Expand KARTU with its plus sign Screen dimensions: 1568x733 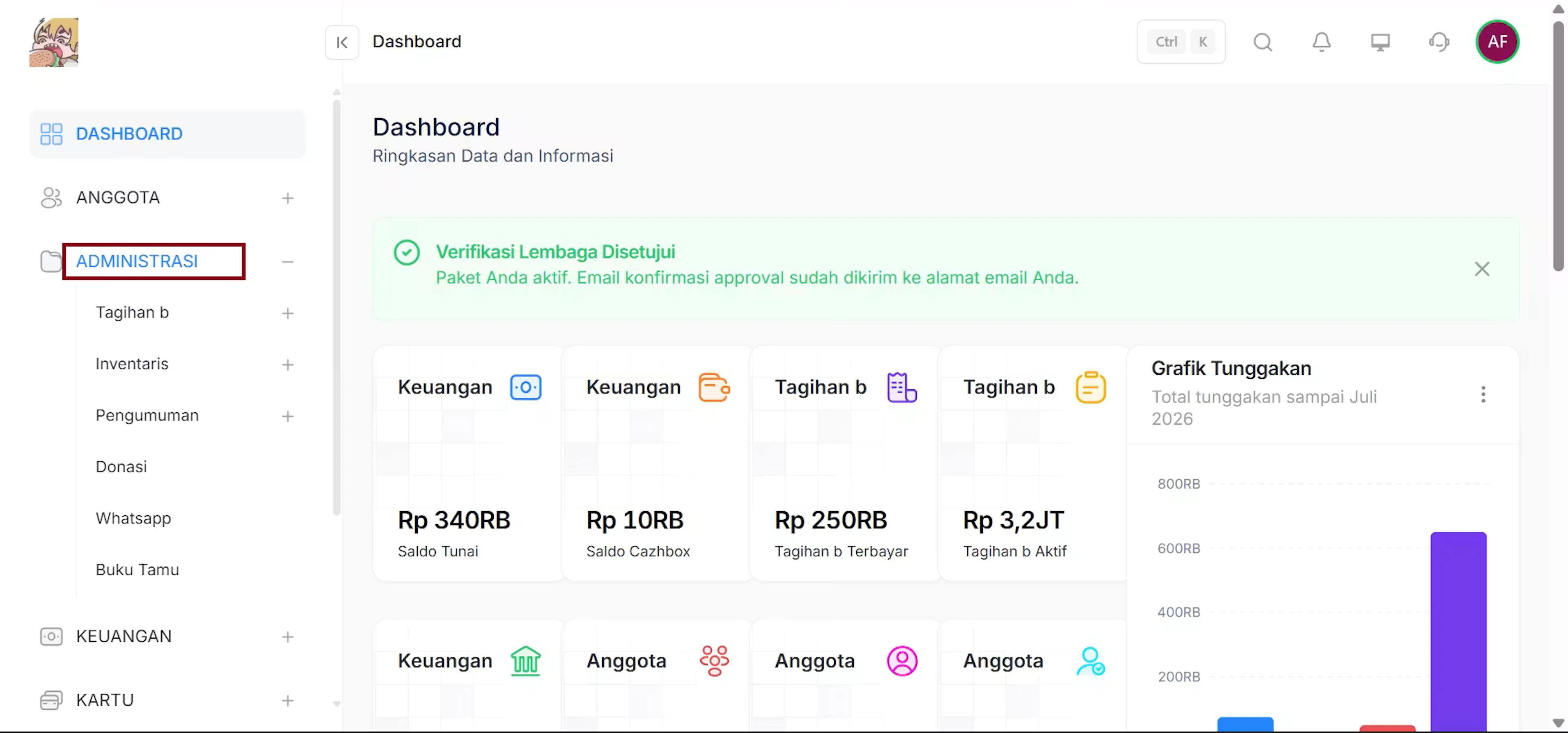tap(288, 701)
